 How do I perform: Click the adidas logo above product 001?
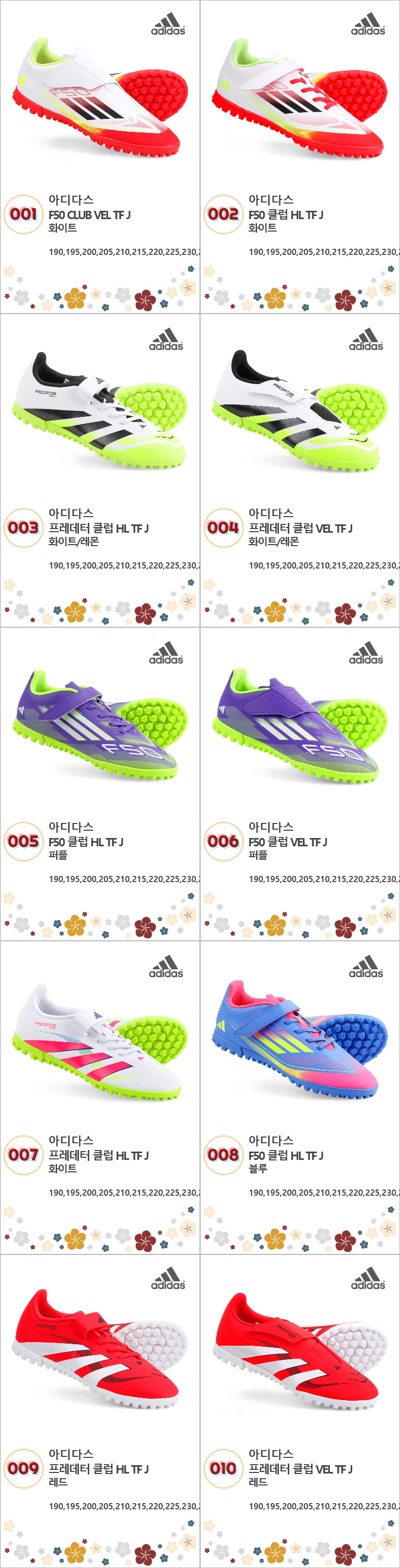[x=168, y=24]
